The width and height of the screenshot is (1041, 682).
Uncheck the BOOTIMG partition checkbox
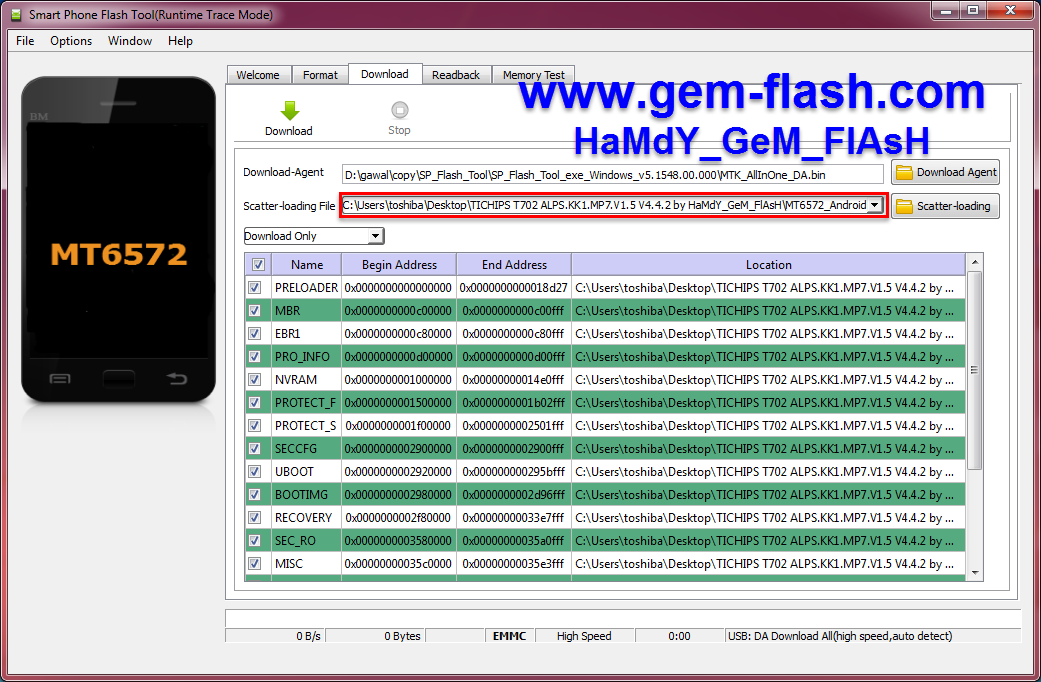[x=254, y=495]
